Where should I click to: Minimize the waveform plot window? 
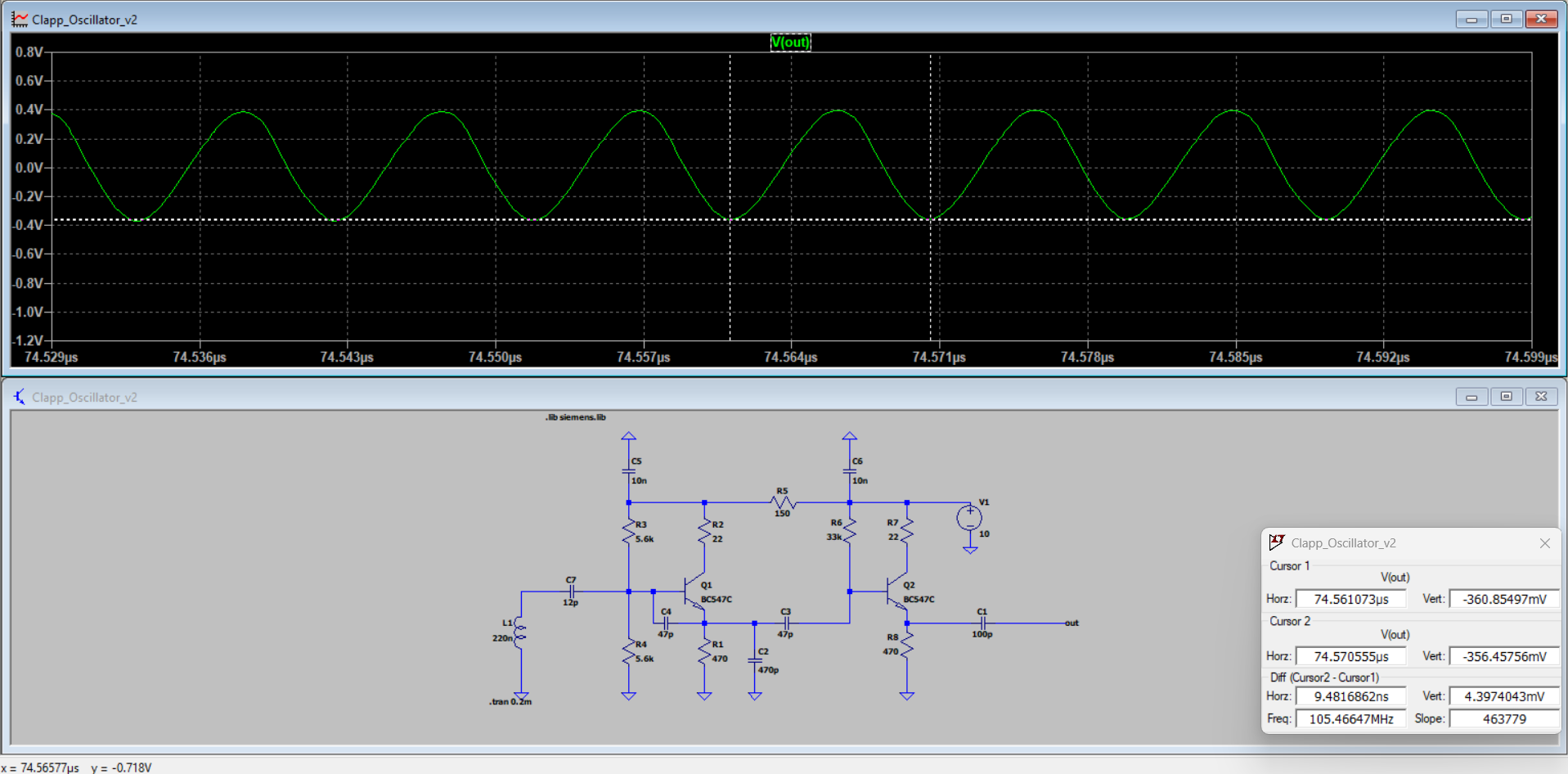(x=1471, y=19)
